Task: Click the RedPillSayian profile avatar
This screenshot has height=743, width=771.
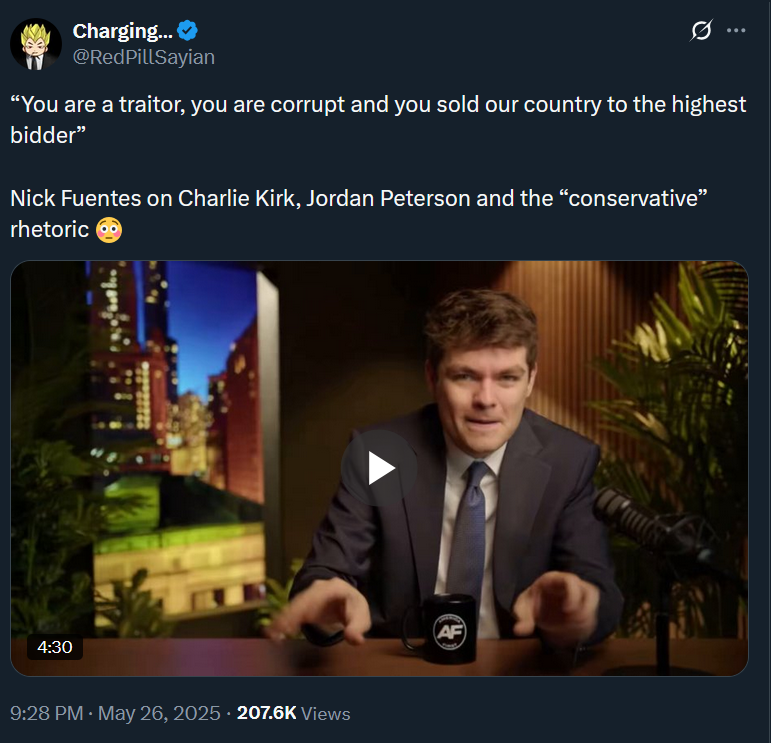Action: (37, 44)
